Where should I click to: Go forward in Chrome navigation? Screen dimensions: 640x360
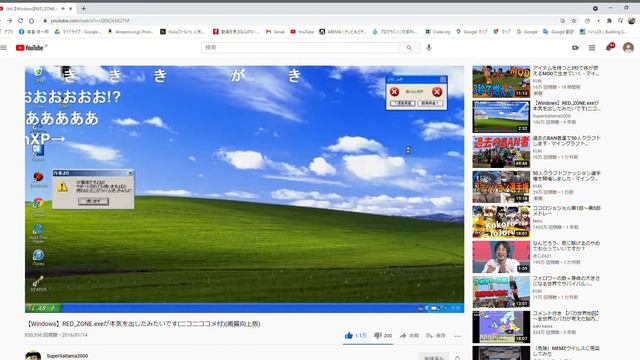pyautogui.click(x=9, y=20)
